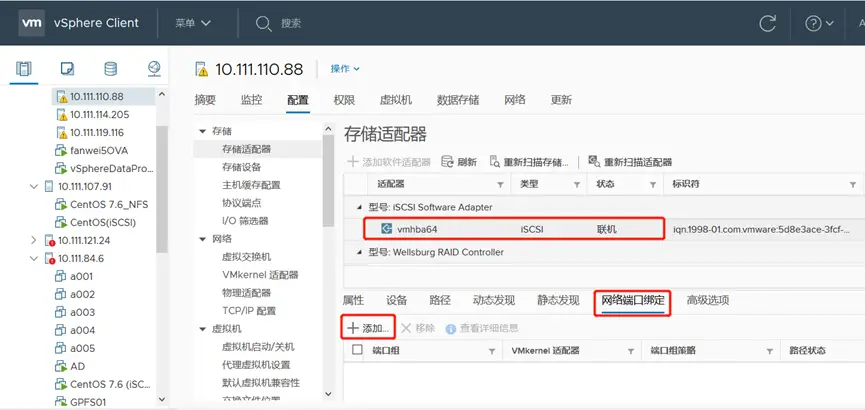Select CentOS 7.6_NFS virtual machine

tap(109, 204)
